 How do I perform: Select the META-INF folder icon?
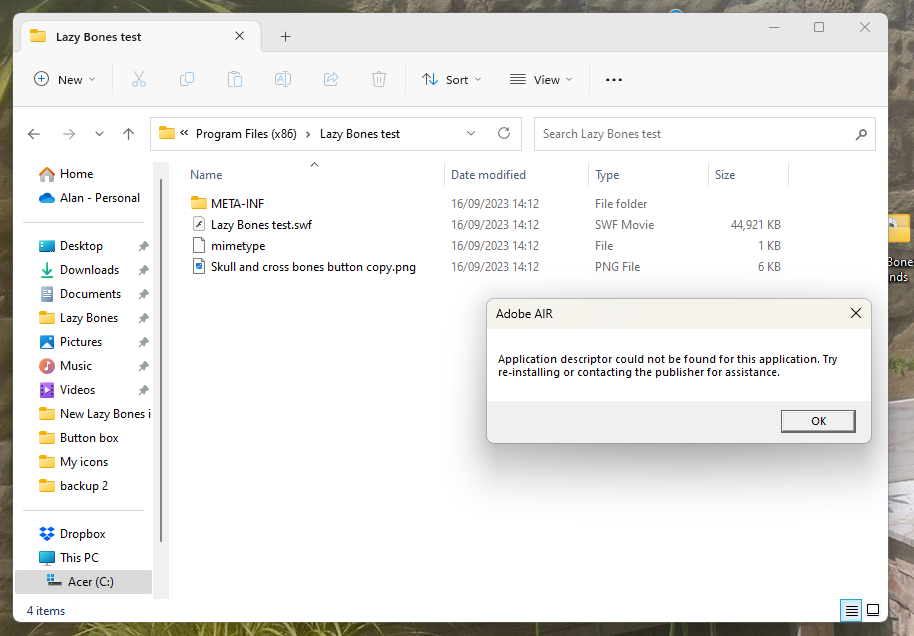coord(199,203)
